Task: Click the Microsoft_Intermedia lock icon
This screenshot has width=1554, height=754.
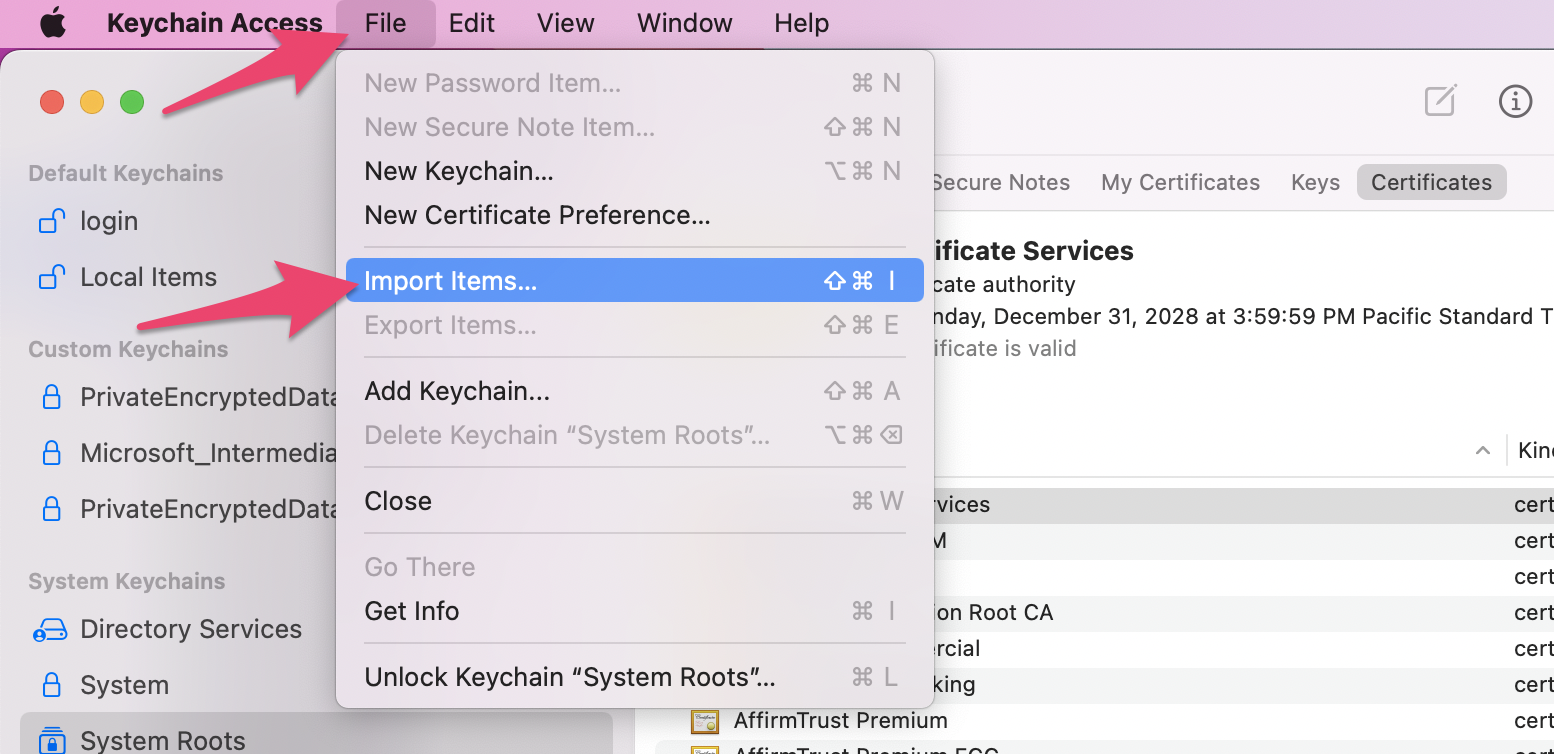Action: click(x=51, y=453)
